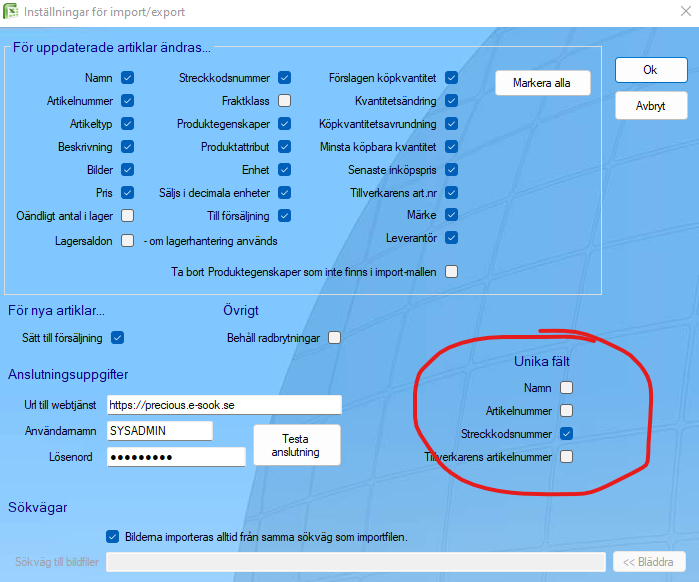The image size is (699, 582).
Task: Toggle images imported from same path checkbox
Action: coord(112,537)
